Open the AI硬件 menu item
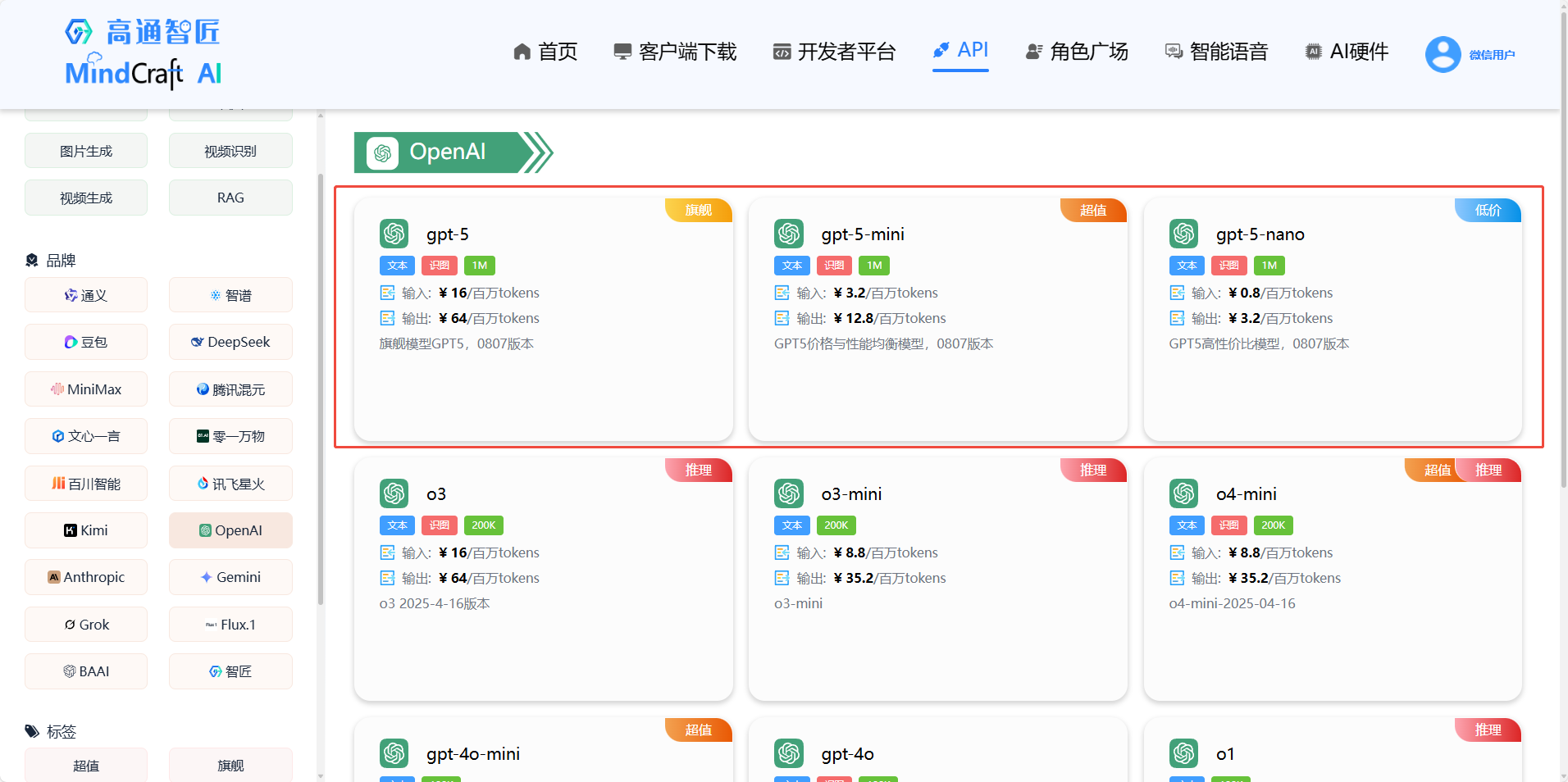This screenshot has width=1568, height=782. pos(1347,52)
